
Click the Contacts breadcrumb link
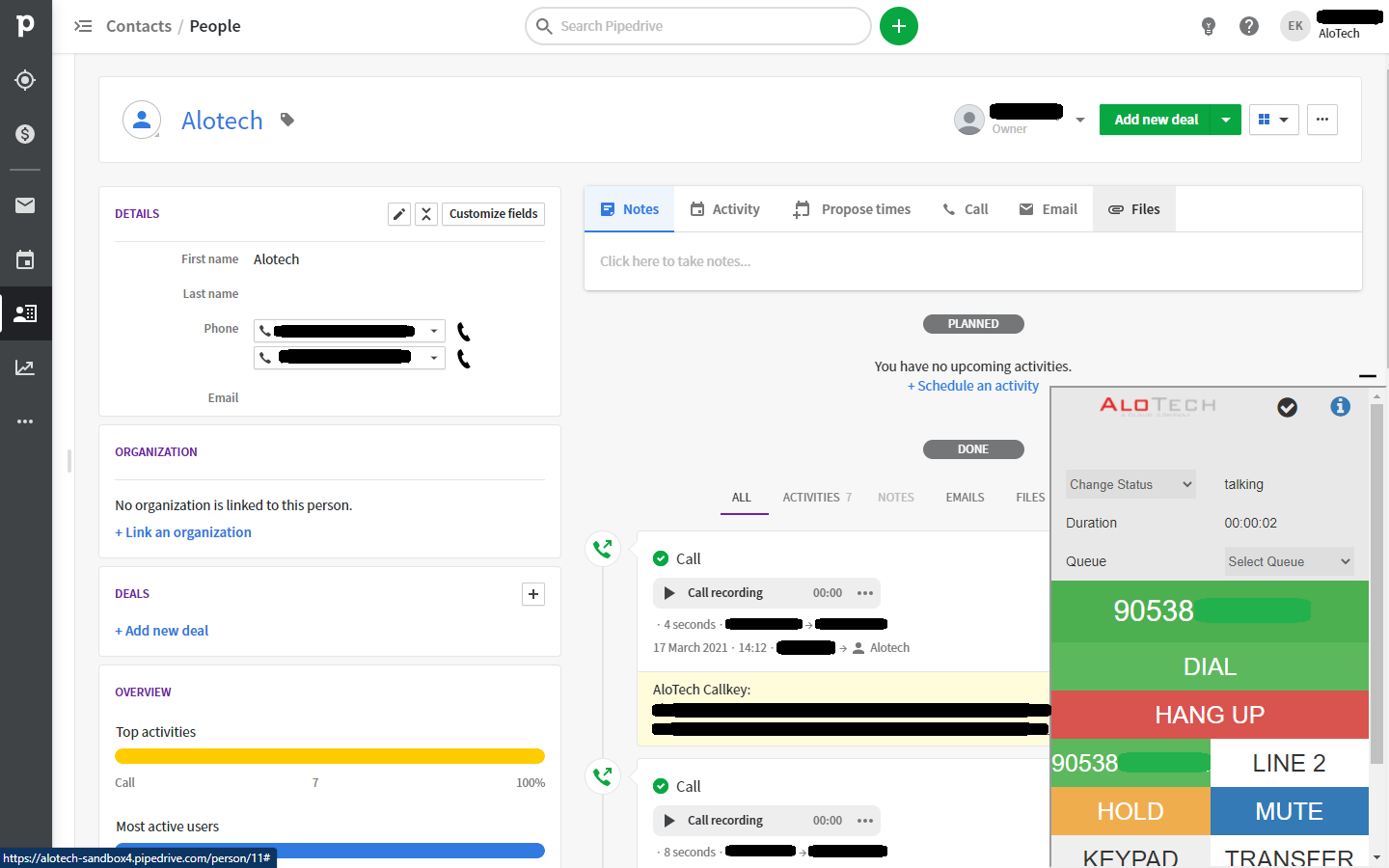(x=139, y=26)
